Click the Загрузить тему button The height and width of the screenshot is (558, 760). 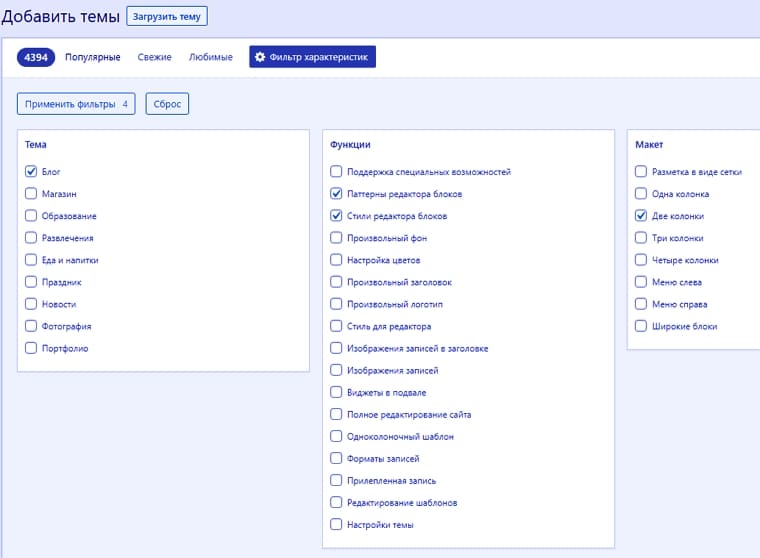(167, 16)
